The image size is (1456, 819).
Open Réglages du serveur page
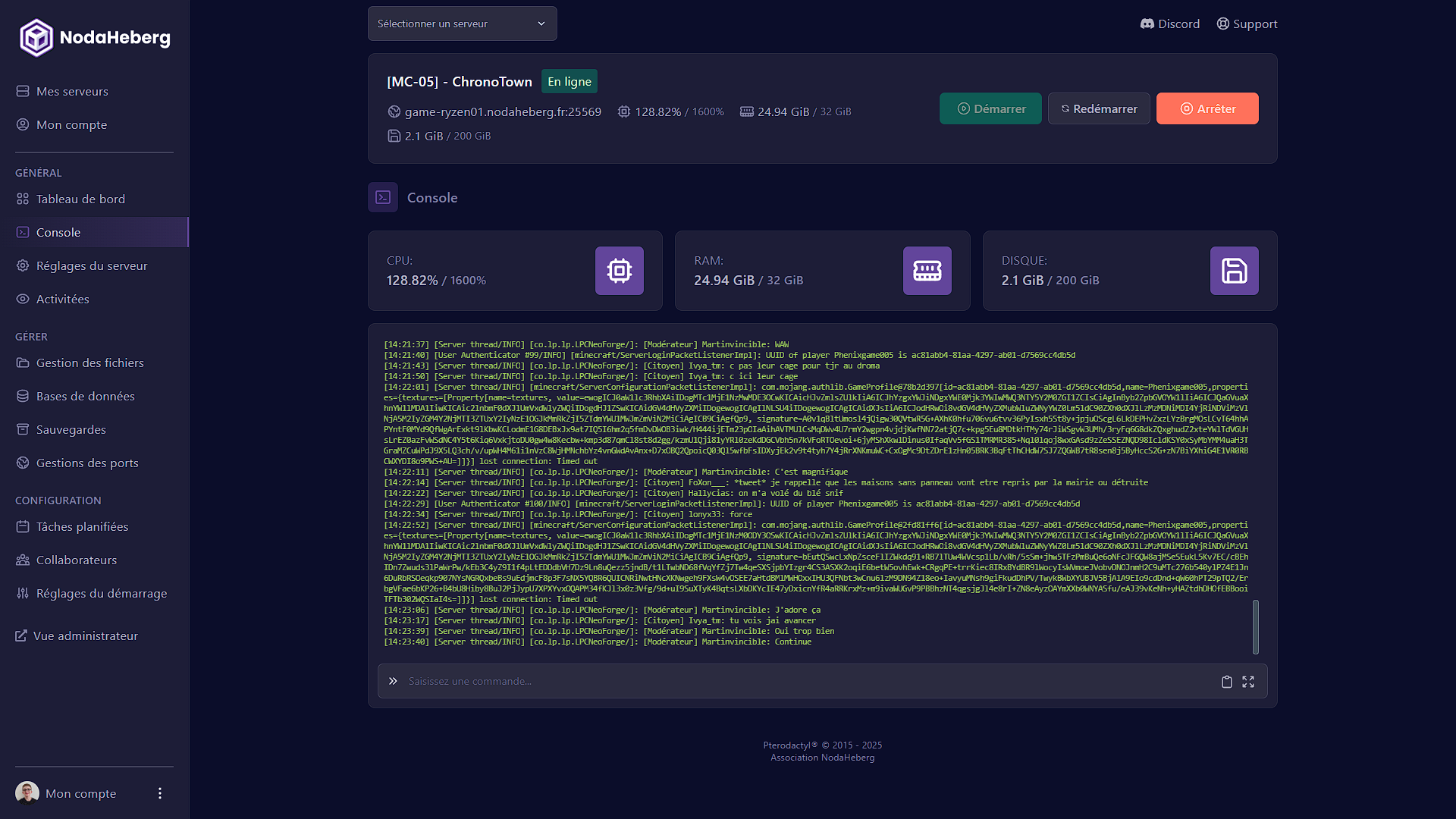[91, 265]
